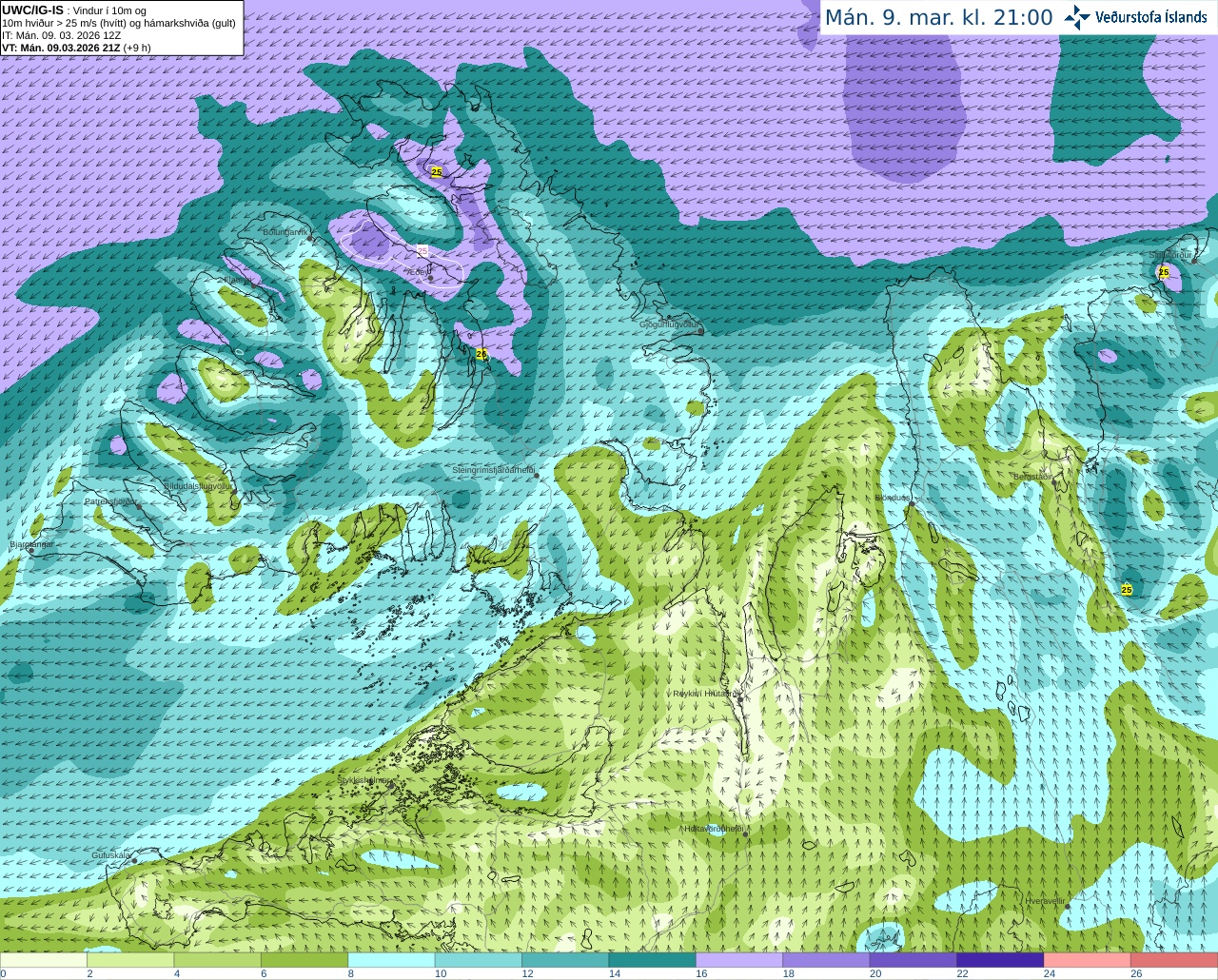
Task: Click the yellow 25 gust marker on the northernmost peninsula
Action: coord(437,172)
